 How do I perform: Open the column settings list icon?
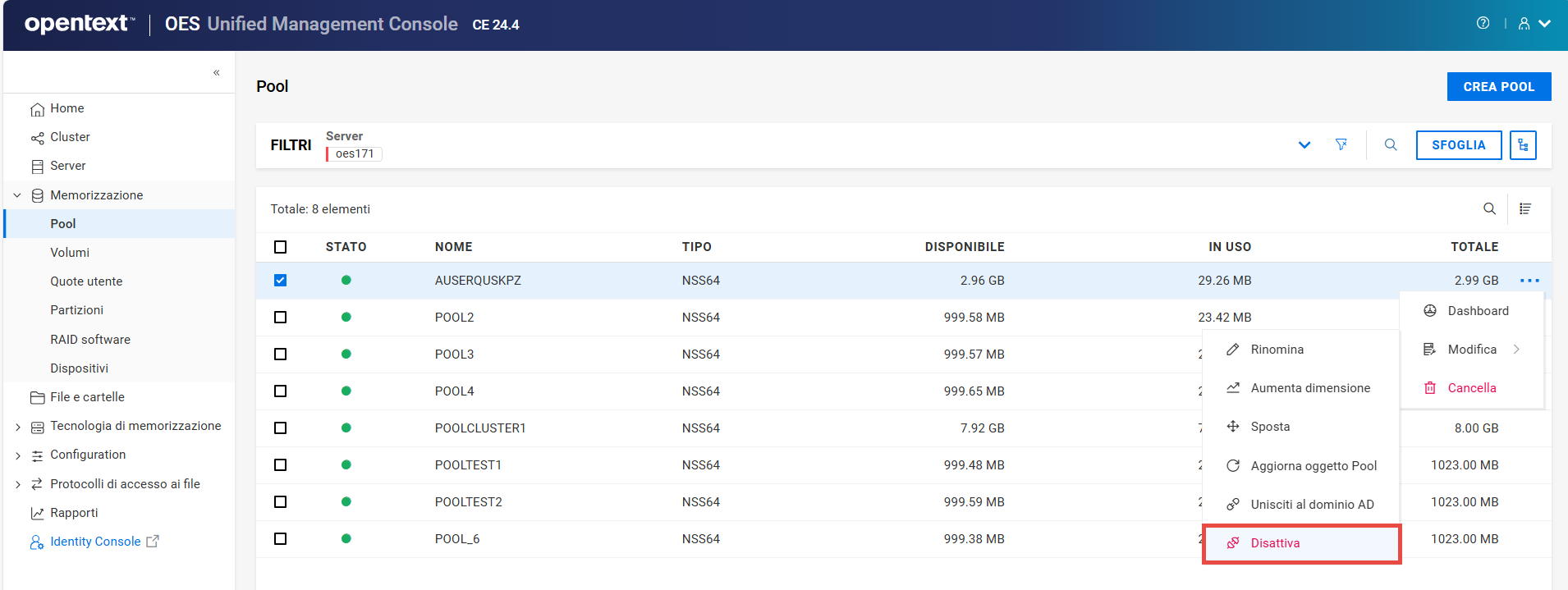pyautogui.click(x=1525, y=209)
